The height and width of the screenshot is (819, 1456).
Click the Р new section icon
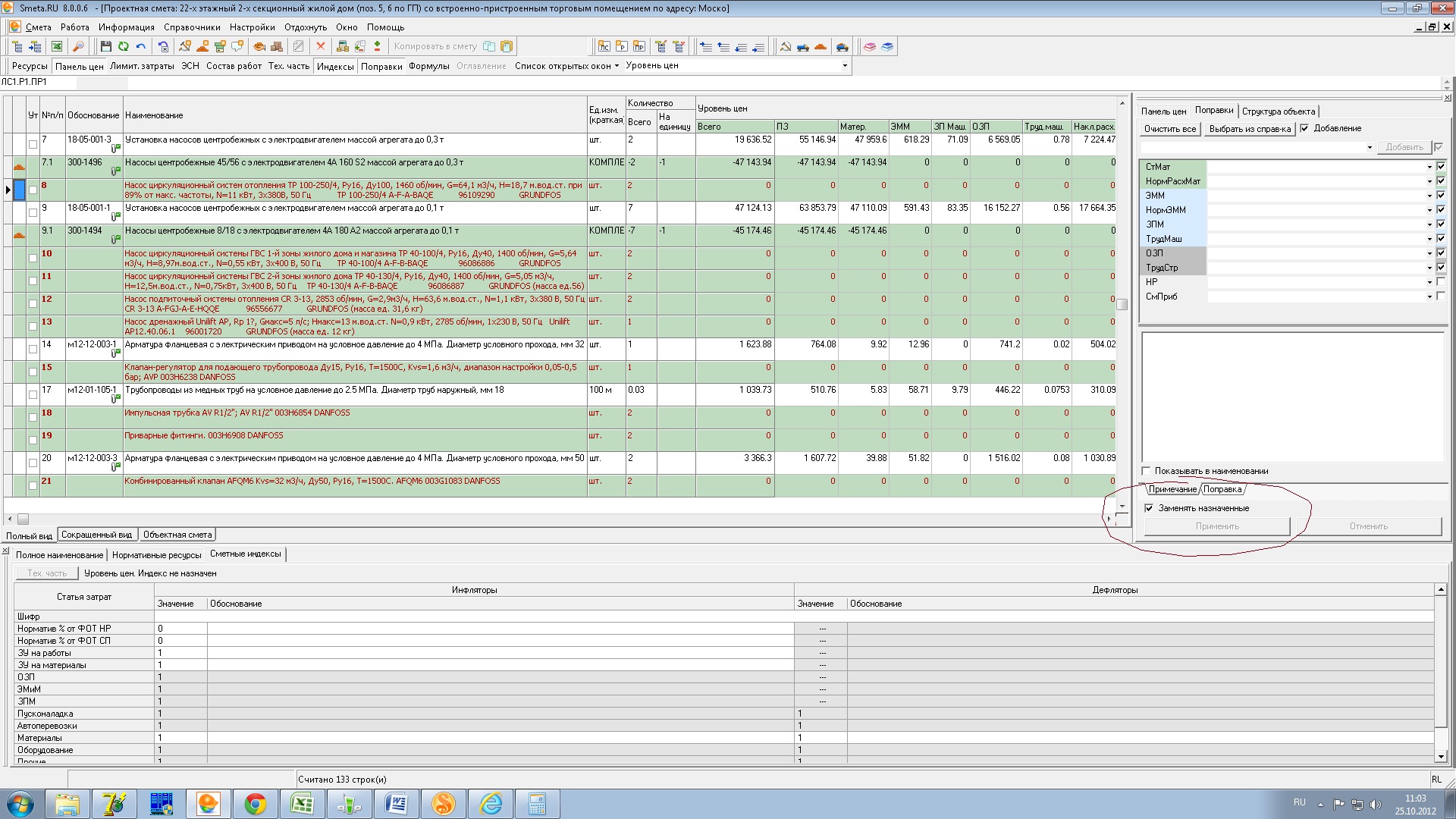(x=621, y=46)
